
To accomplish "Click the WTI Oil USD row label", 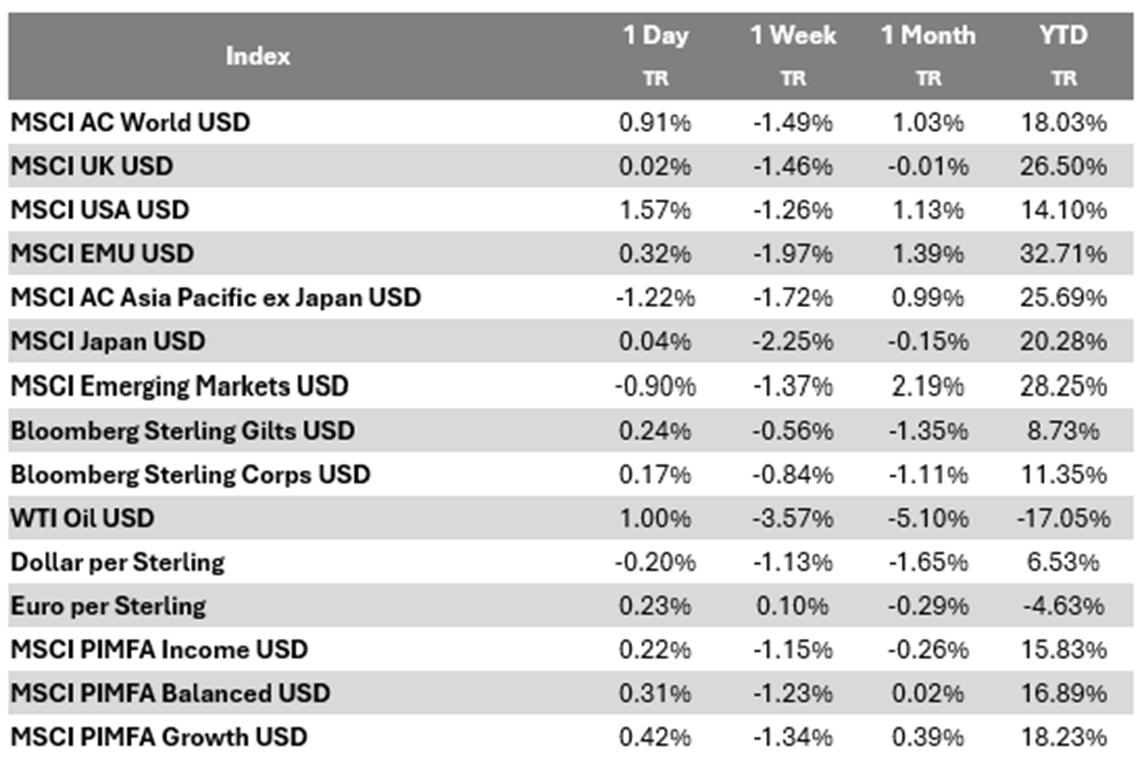I will coord(83,518).
